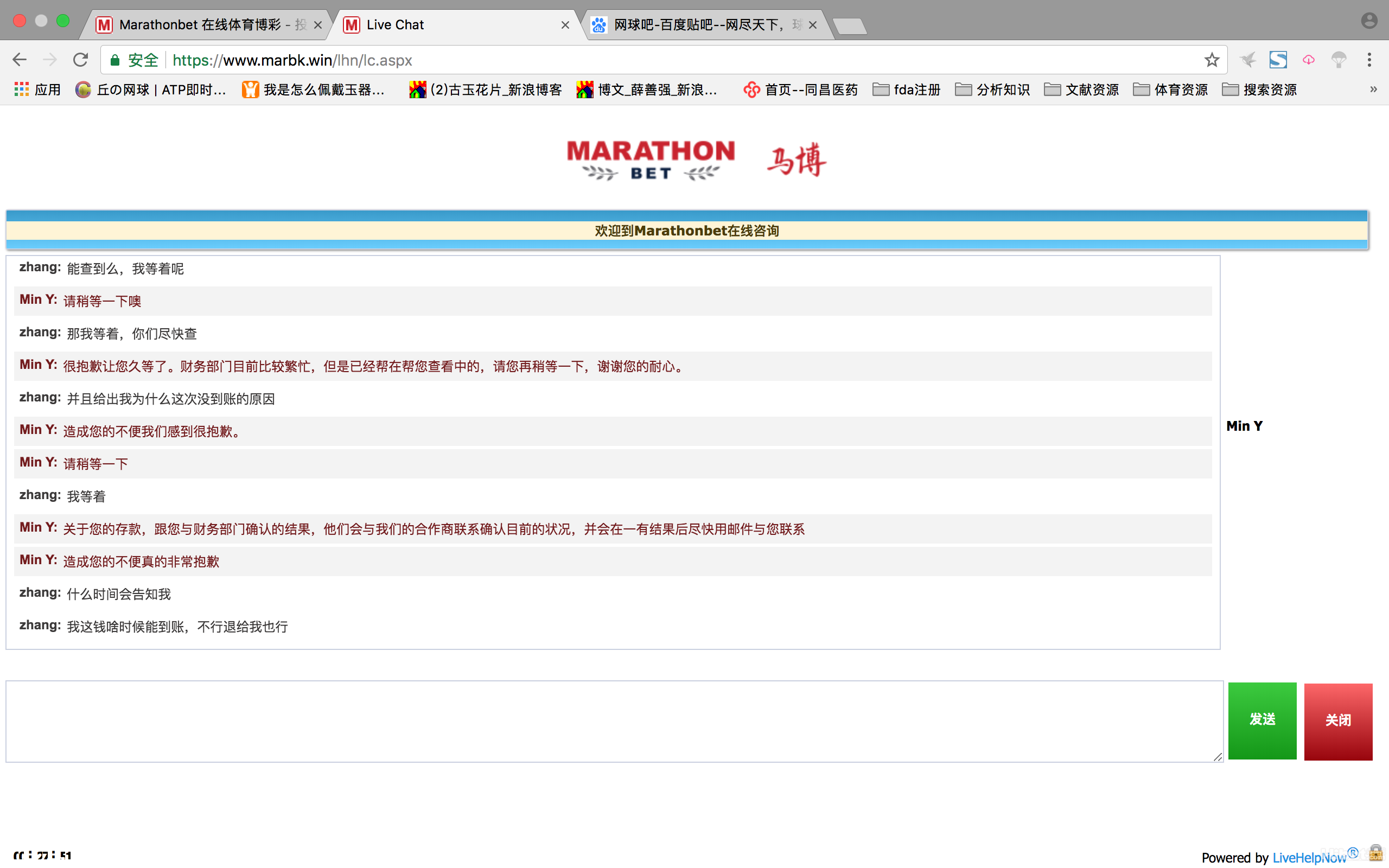Screen dimensions: 1389x868
Task: Click the pink cloud extension icon
Action: [x=1308, y=60]
